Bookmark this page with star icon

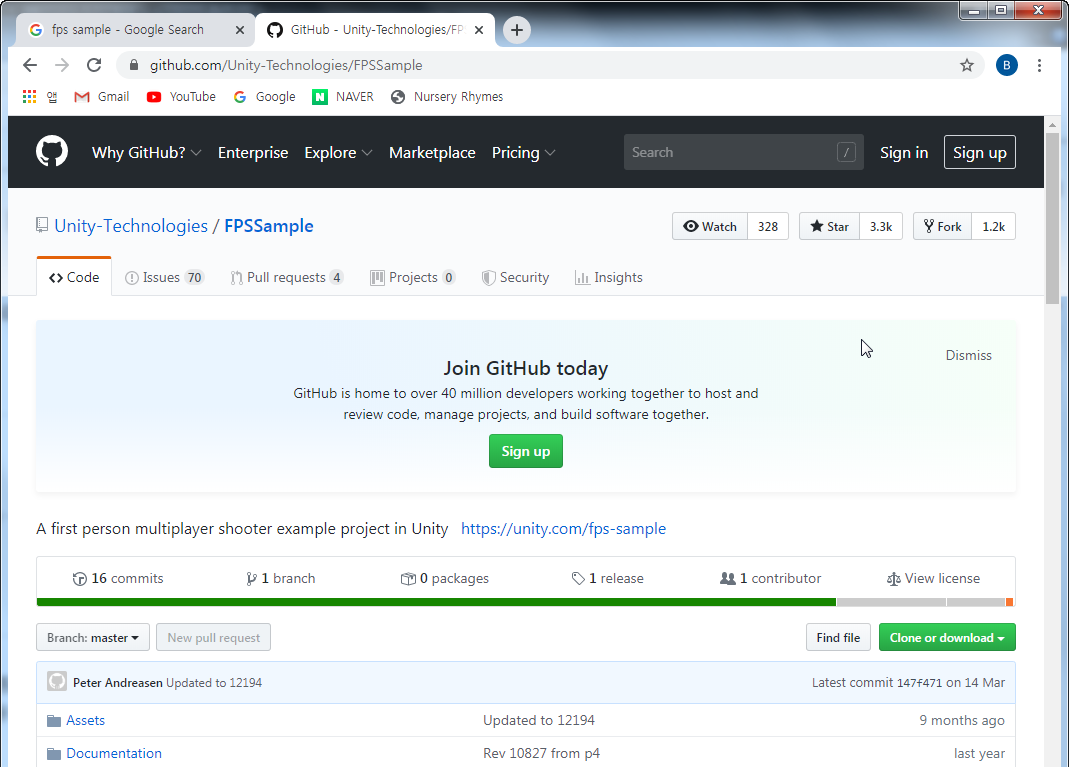coord(967,65)
